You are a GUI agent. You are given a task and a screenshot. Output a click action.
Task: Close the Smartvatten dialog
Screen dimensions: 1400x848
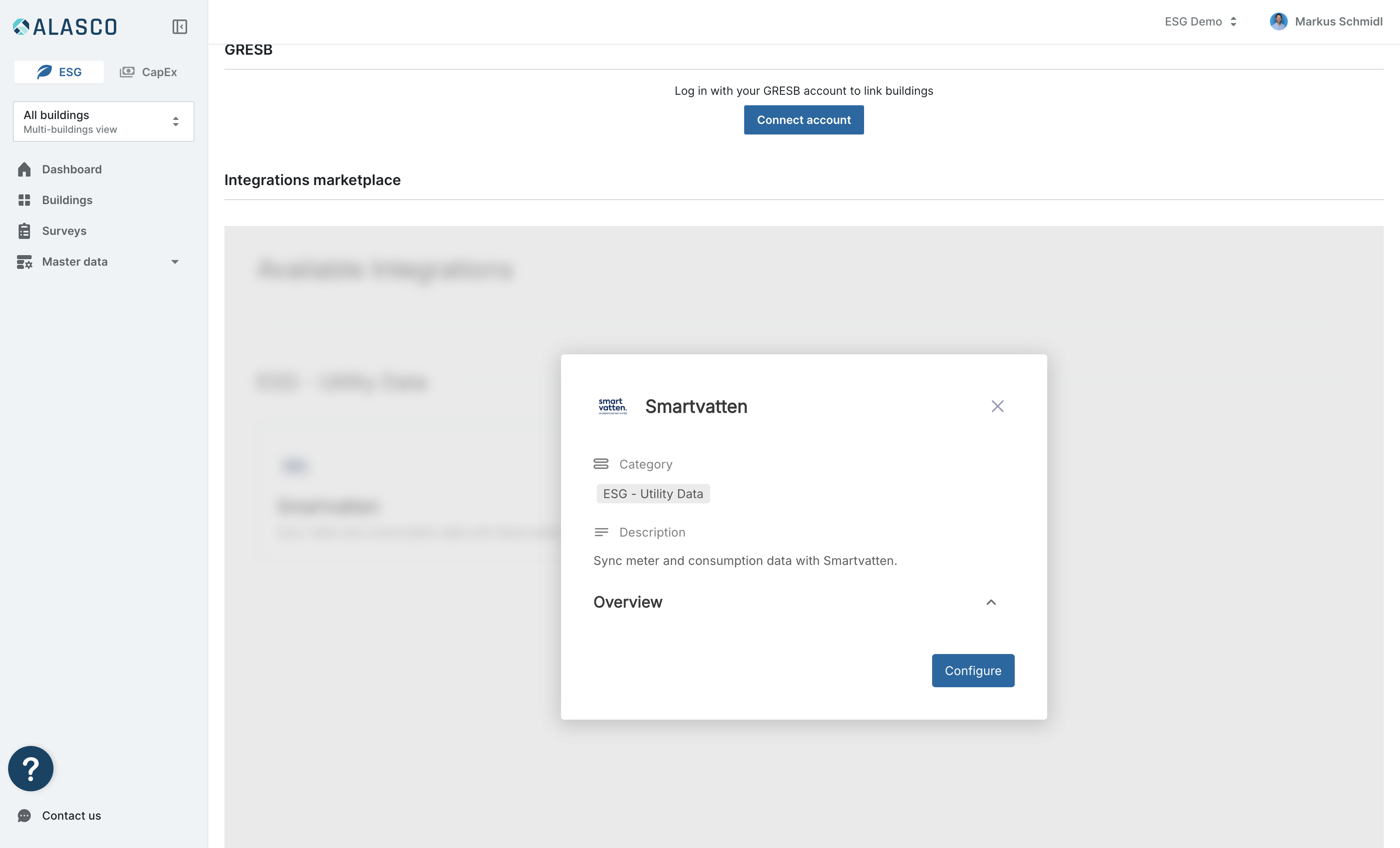(997, 406)
